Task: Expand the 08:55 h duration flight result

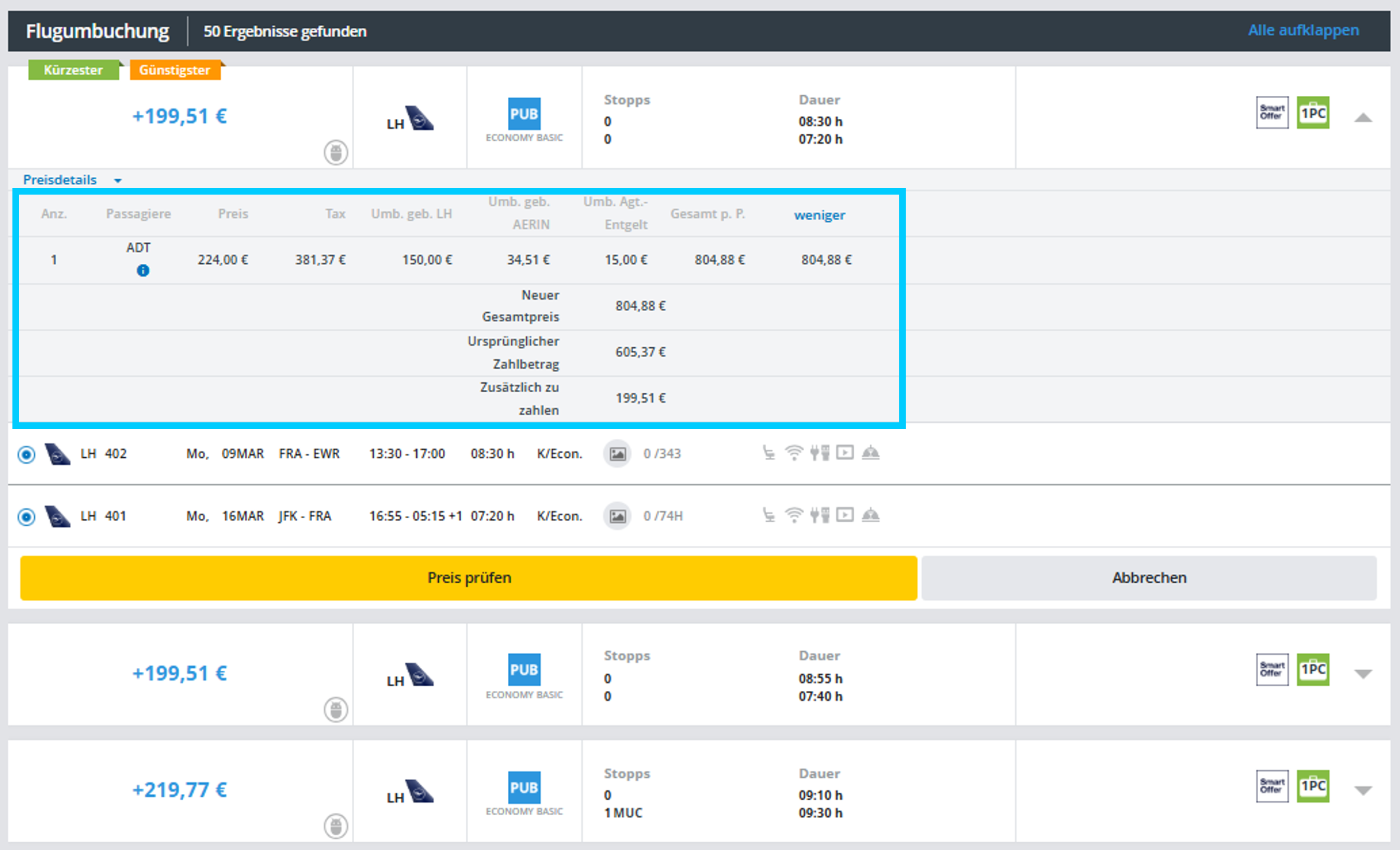Action: [1363, 674]
